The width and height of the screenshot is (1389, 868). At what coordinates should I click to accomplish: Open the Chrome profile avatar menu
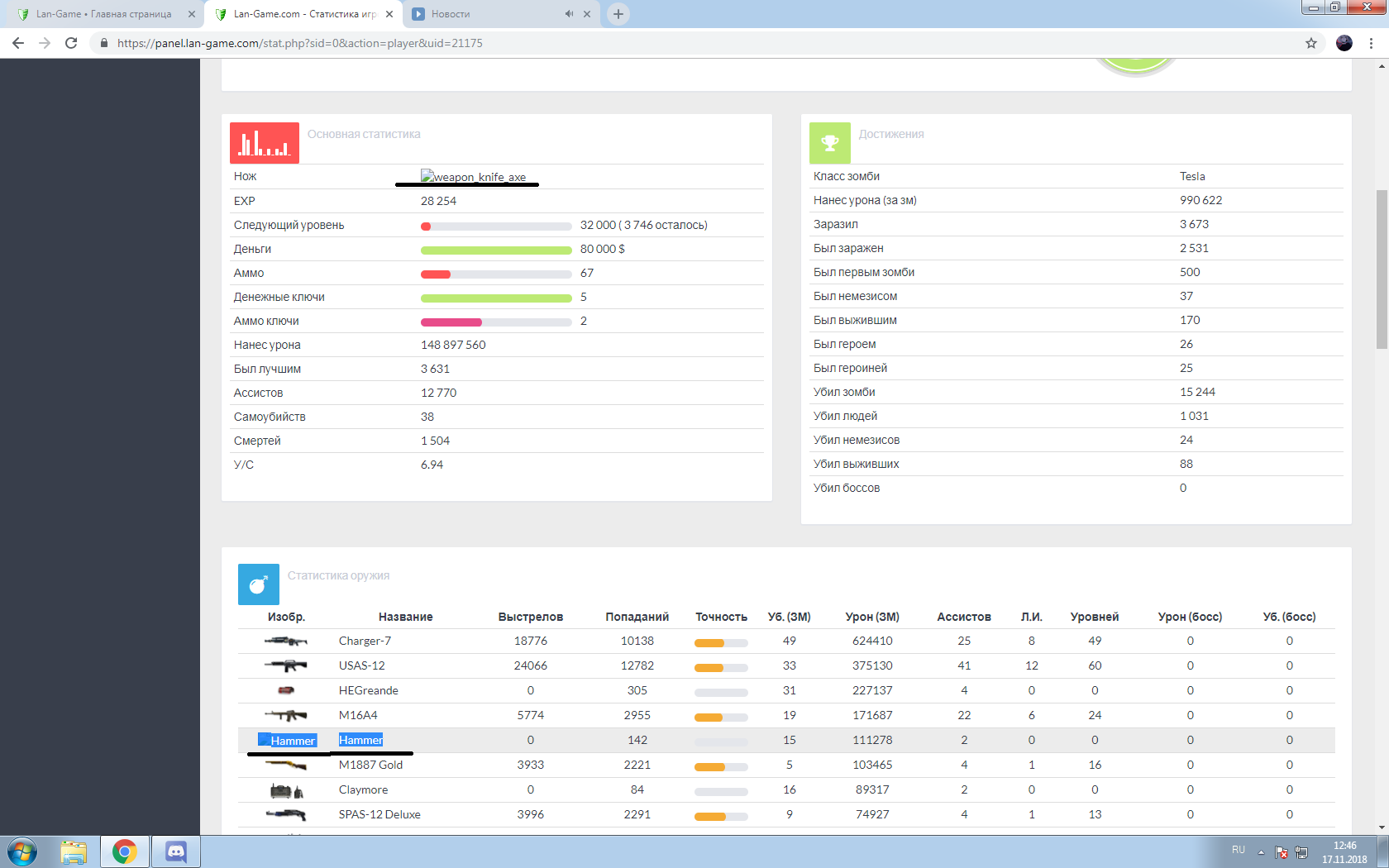(1344, 43)
